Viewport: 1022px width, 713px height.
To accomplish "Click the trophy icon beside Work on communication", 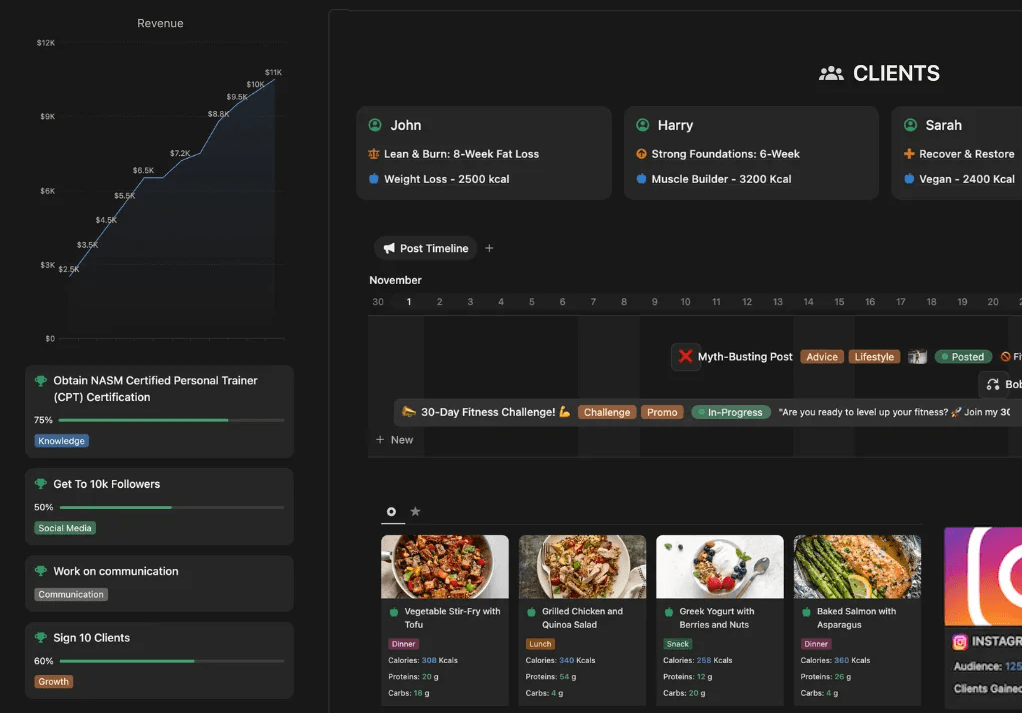I will click(40, 571).
